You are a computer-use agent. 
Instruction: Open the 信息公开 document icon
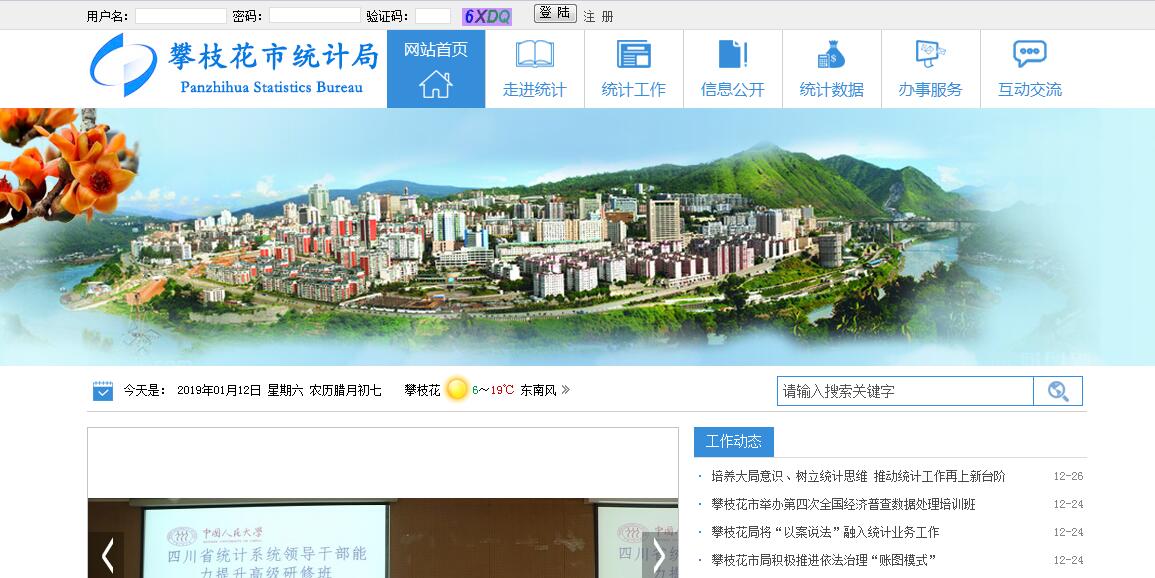coord(732,54)
